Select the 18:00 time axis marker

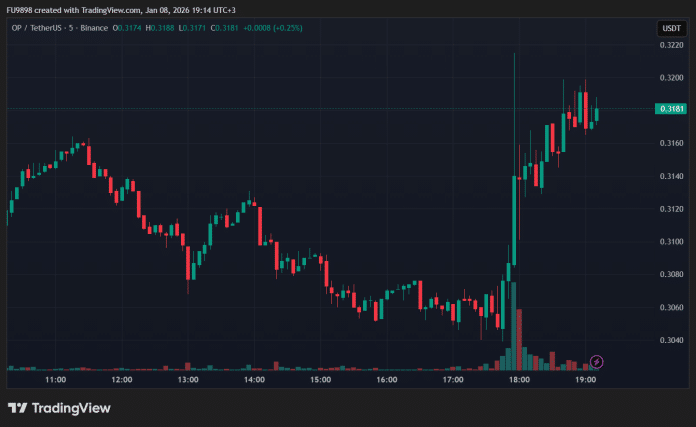519,380
